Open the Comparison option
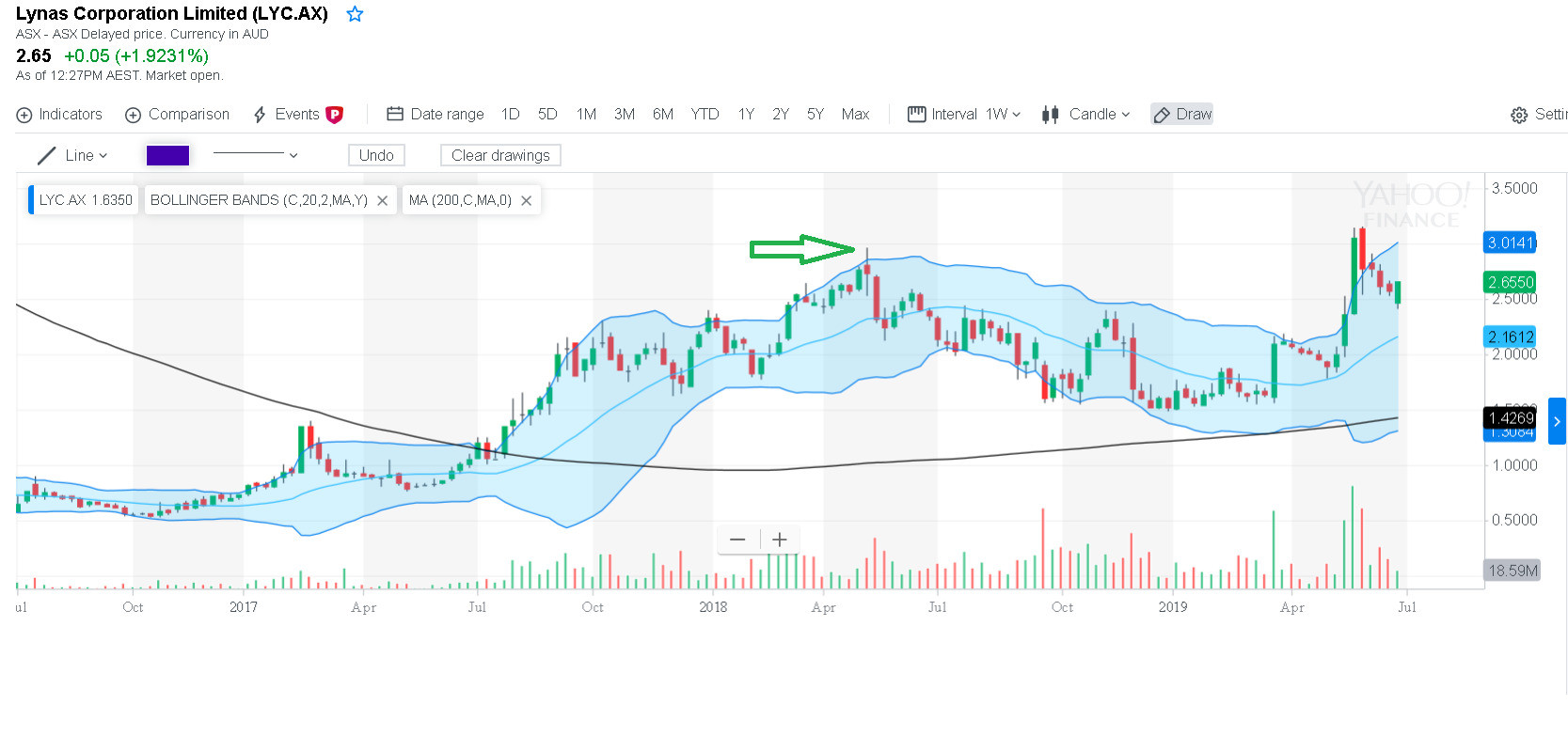1568x752 pixels. click(x=178, y=115)
